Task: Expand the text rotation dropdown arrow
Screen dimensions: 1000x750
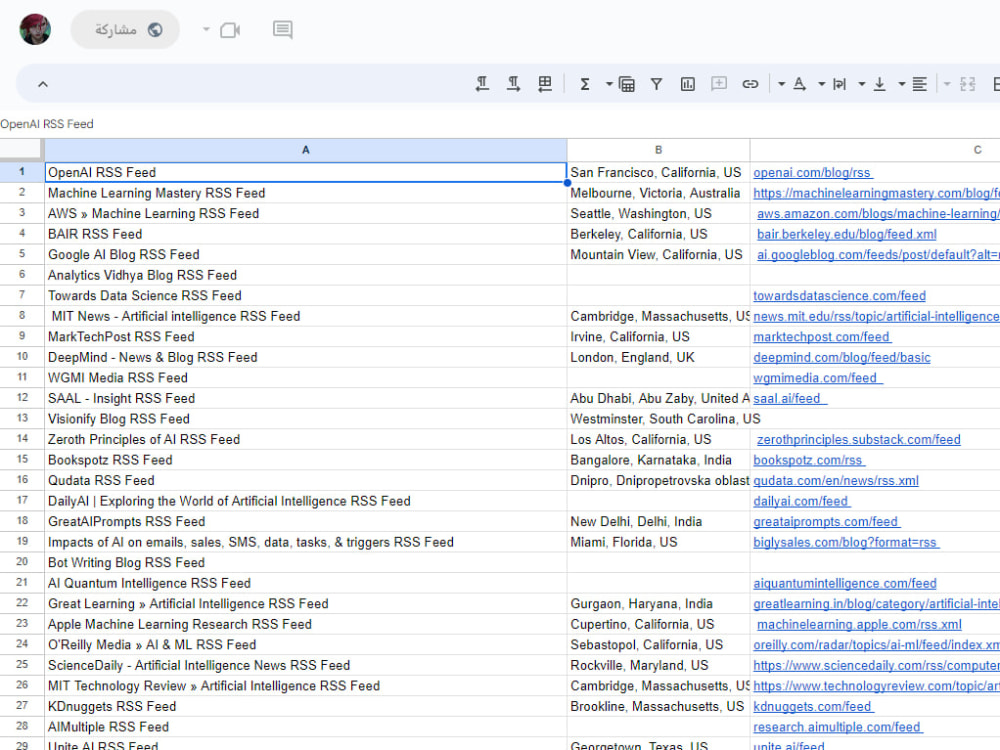Action: [781, 84]
